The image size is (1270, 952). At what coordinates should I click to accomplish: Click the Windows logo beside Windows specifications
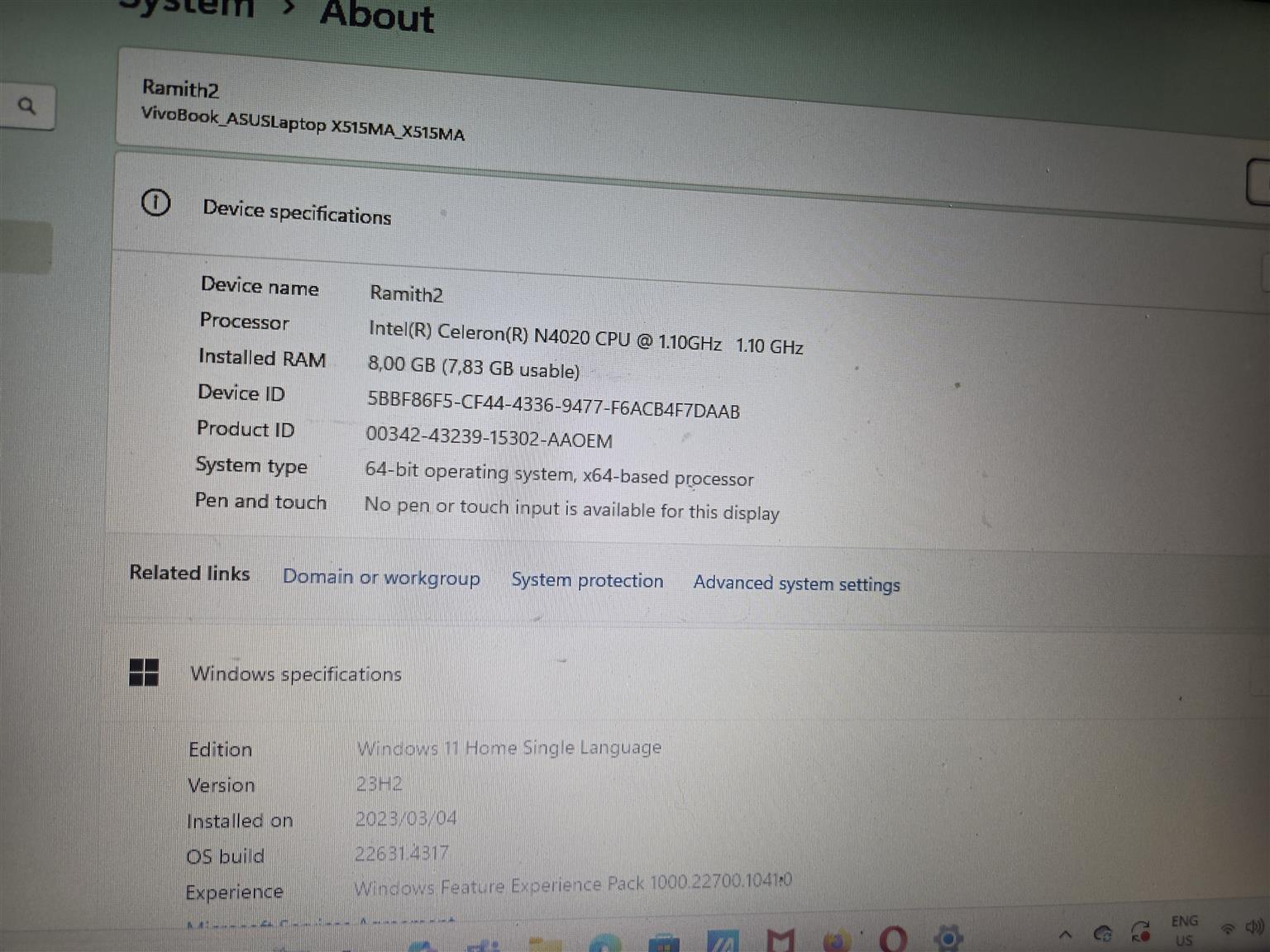(x=144, y=672)
